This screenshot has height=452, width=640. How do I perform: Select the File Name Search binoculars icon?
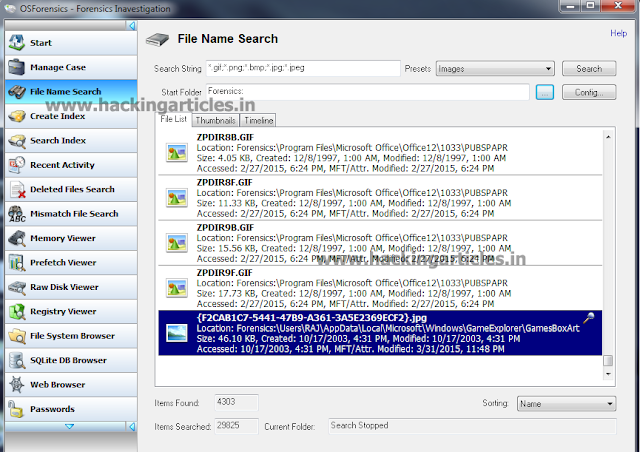point(17,91)
